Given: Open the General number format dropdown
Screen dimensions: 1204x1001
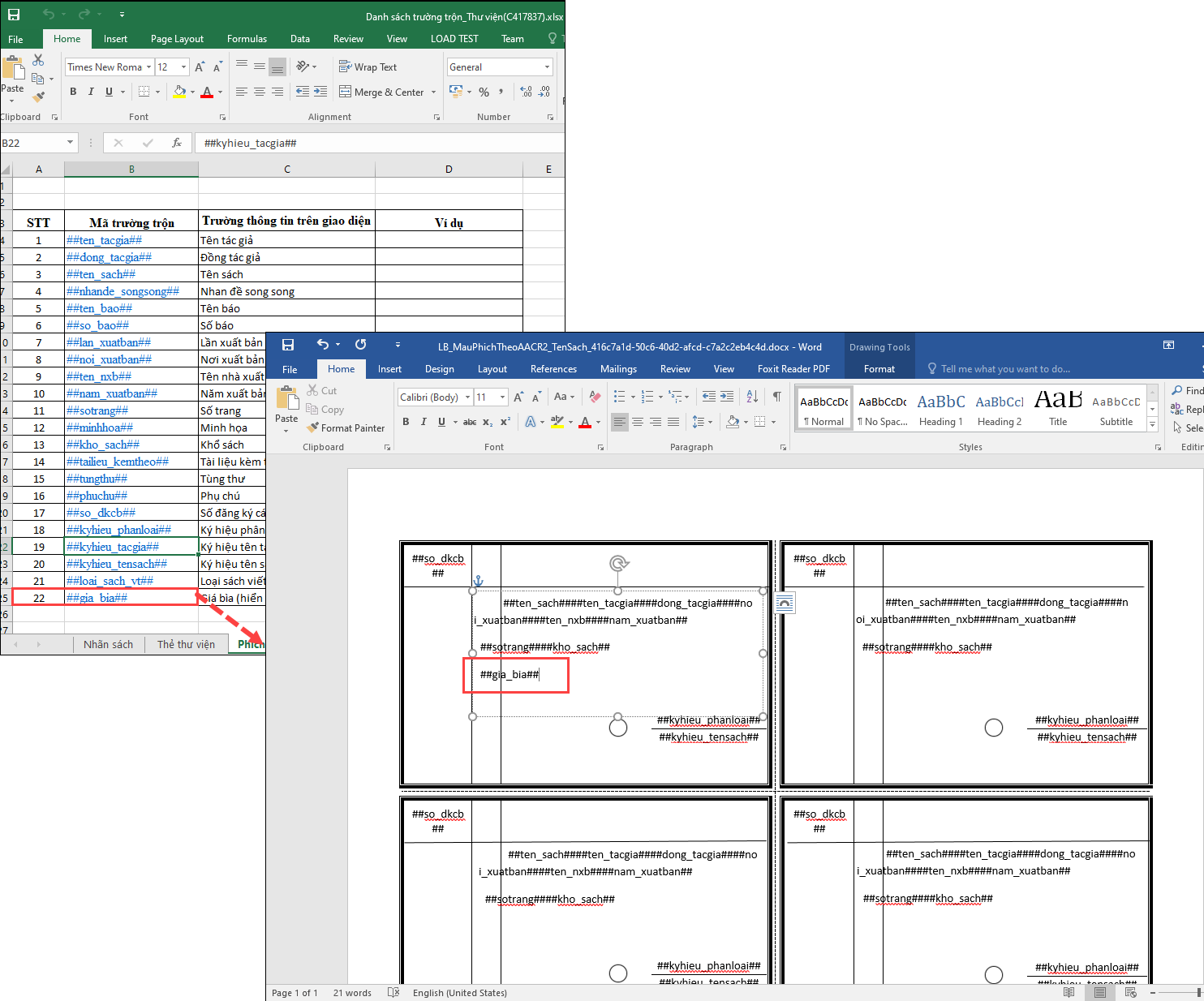Looking at the screenshot, I should point(548,67).
